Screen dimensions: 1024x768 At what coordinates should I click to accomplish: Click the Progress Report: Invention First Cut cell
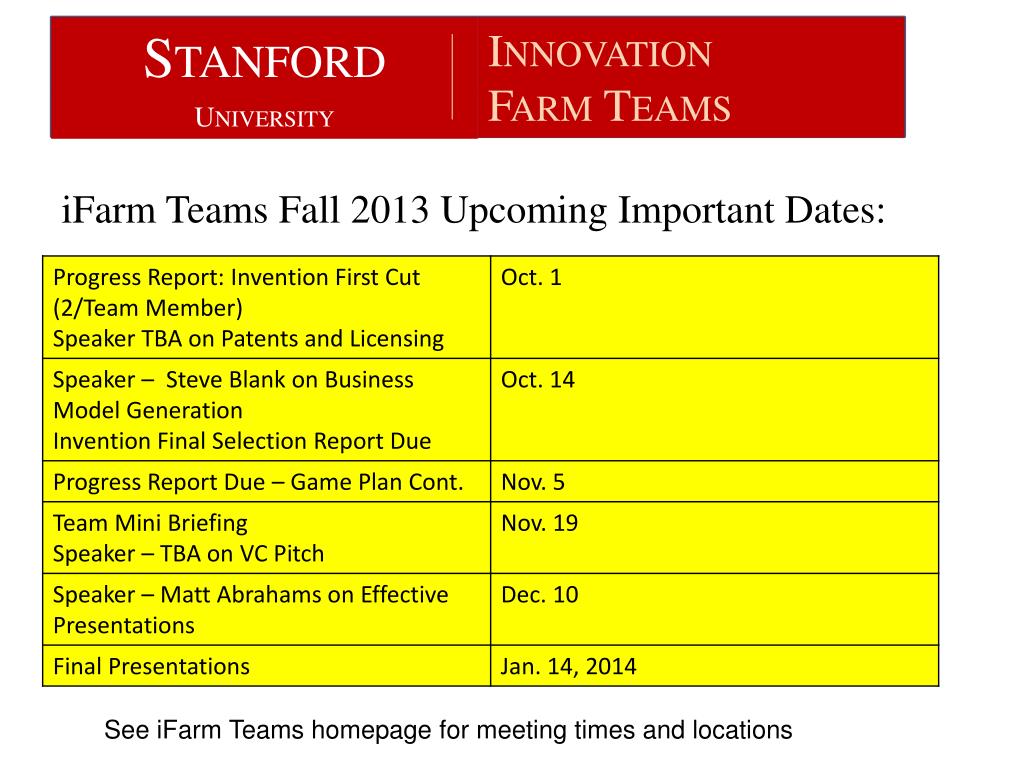[x=266, y=308]
